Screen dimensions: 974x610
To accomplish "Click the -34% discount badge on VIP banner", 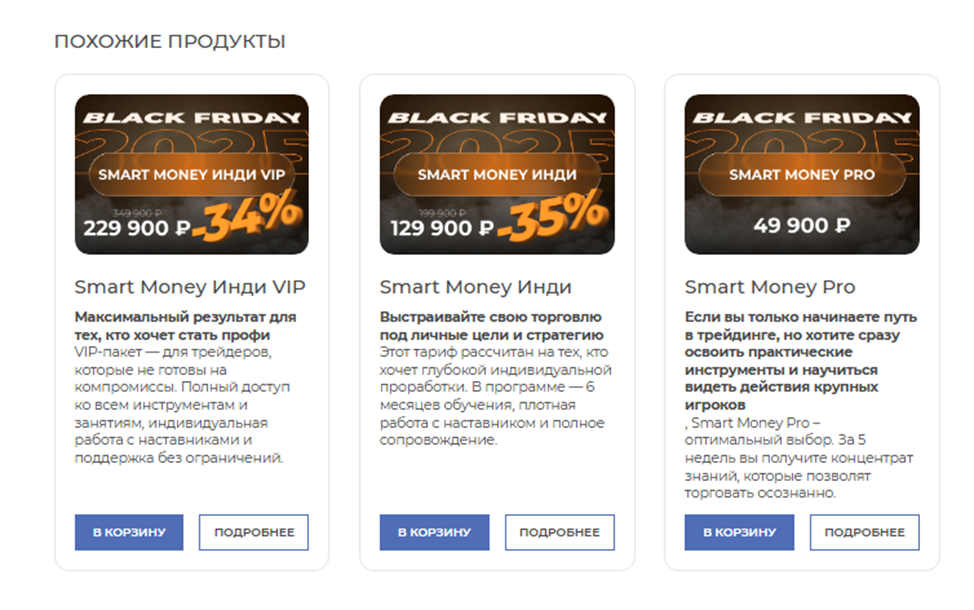I will [247, 219].
